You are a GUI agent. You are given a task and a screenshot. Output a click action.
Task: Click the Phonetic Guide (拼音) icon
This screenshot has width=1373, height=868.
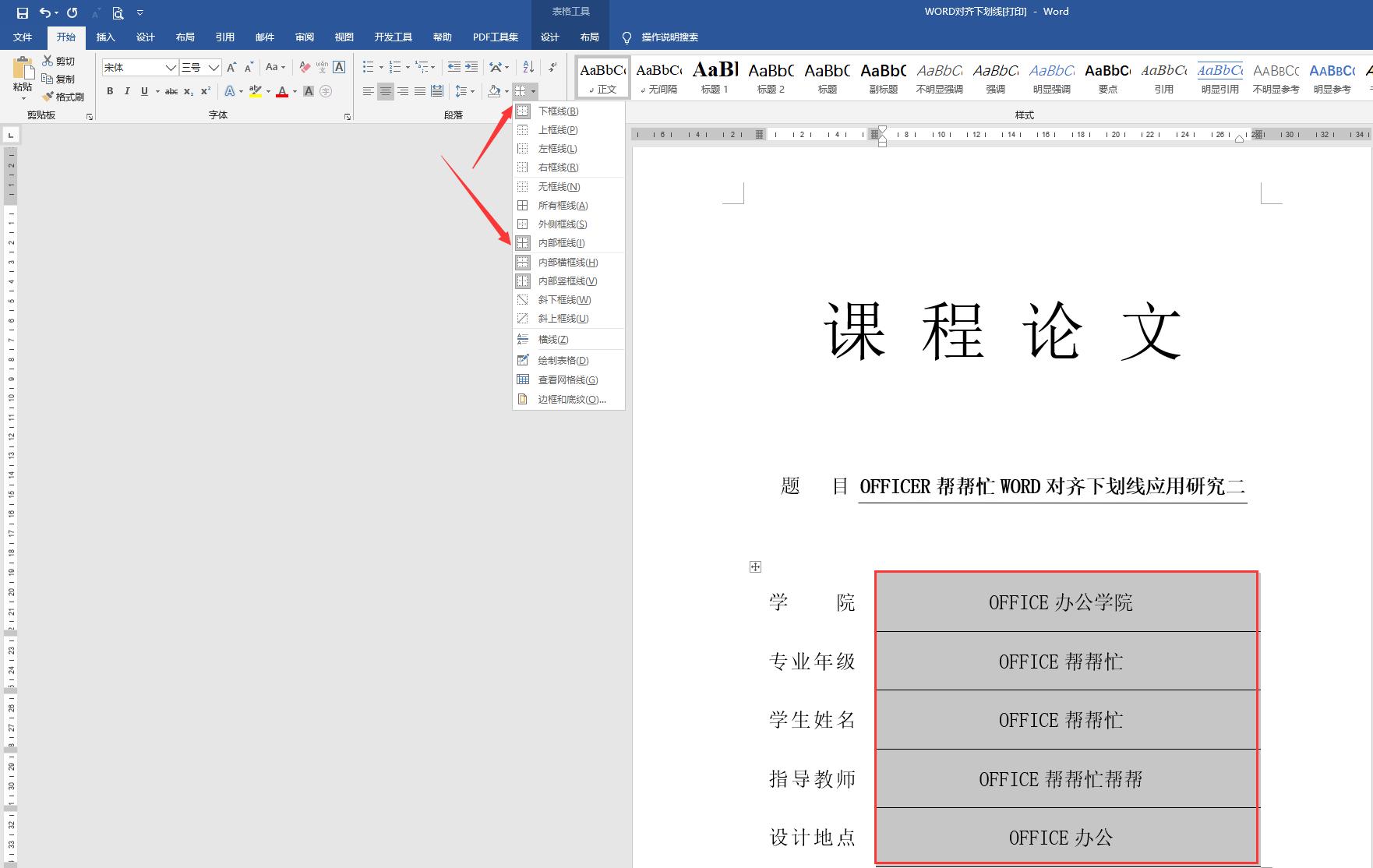322,68
